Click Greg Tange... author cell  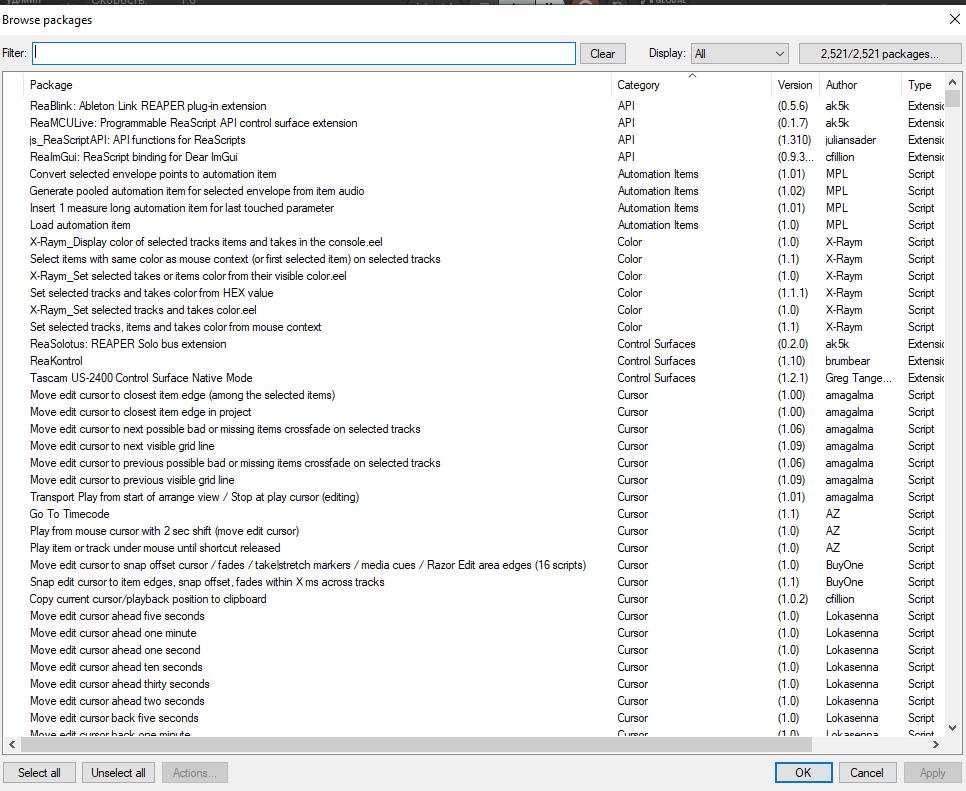pos(858,378)
